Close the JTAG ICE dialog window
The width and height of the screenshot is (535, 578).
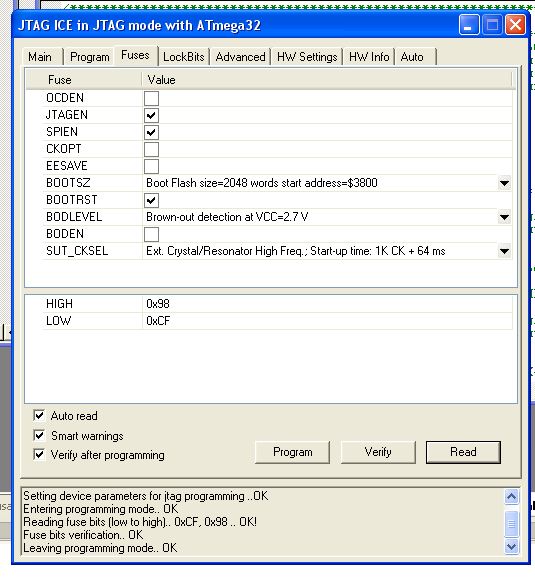515,25
